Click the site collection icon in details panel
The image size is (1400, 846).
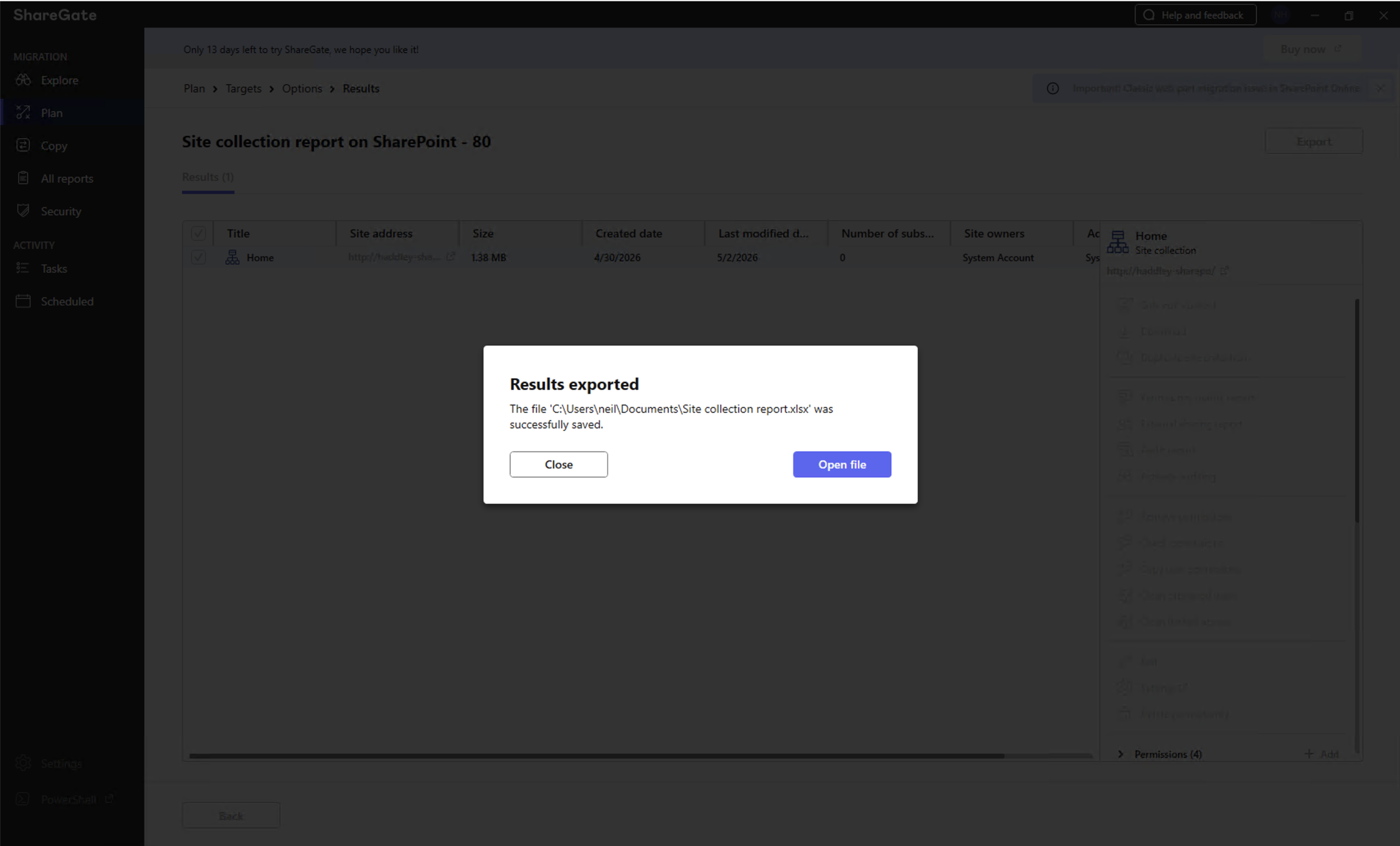1118,242
